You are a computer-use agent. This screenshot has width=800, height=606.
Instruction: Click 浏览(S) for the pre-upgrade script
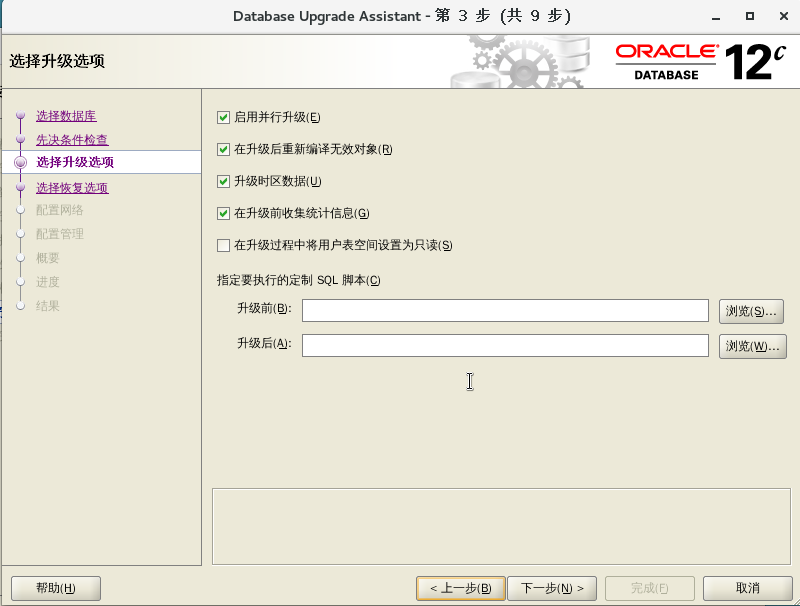click(751, 310)
